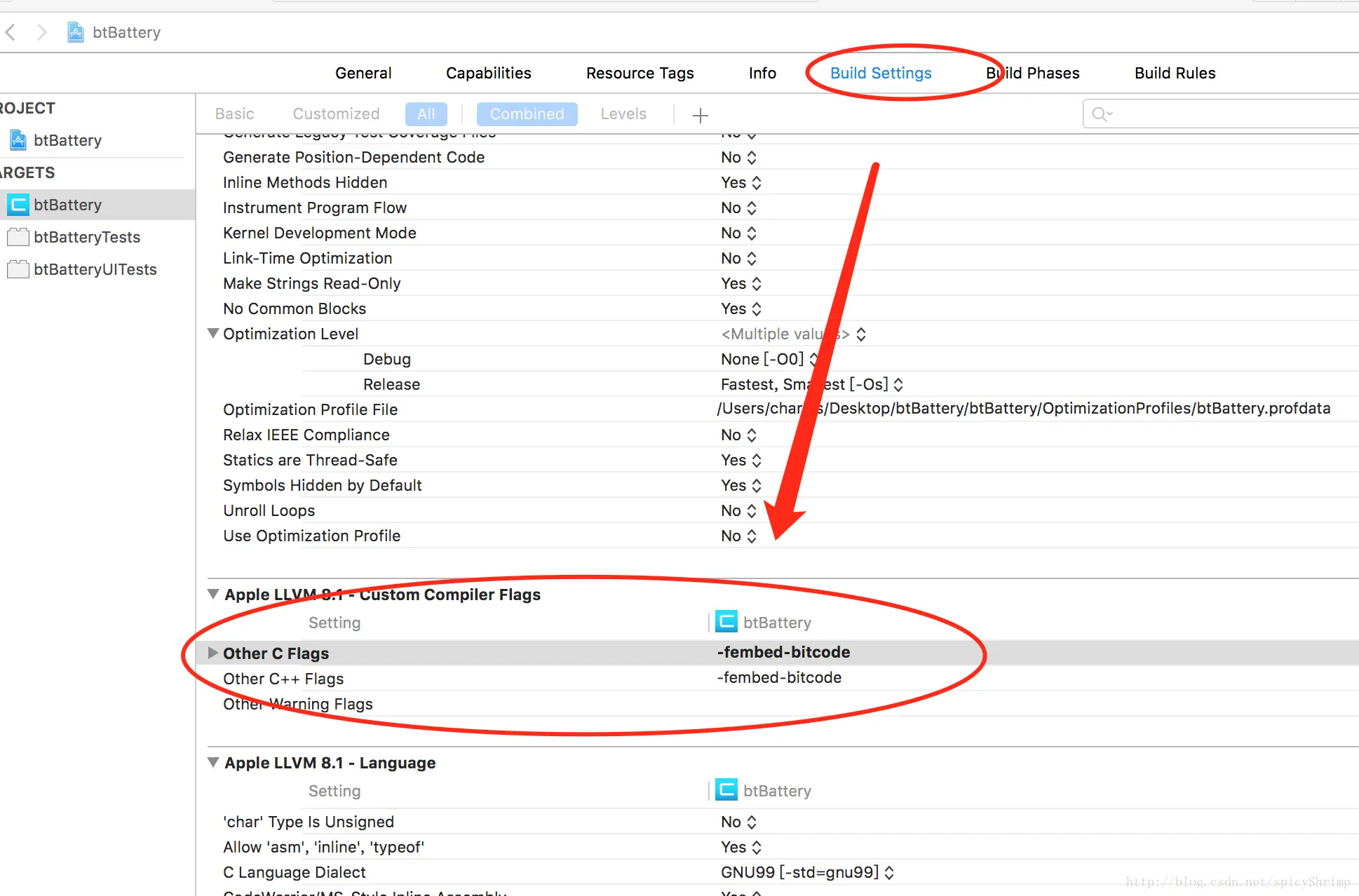Open the Build Phases tab
1359x896 pixels.
pyautogui.click(x=1032, y=73)
